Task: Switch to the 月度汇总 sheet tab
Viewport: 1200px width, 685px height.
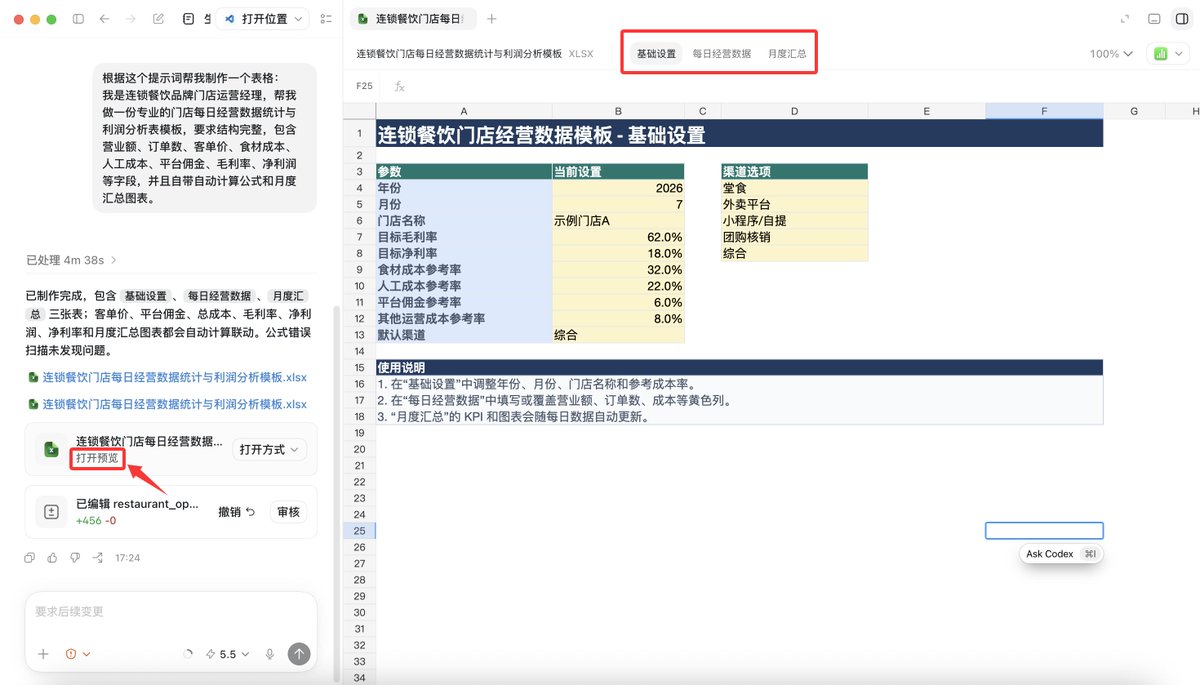Action: pos(787,54)
